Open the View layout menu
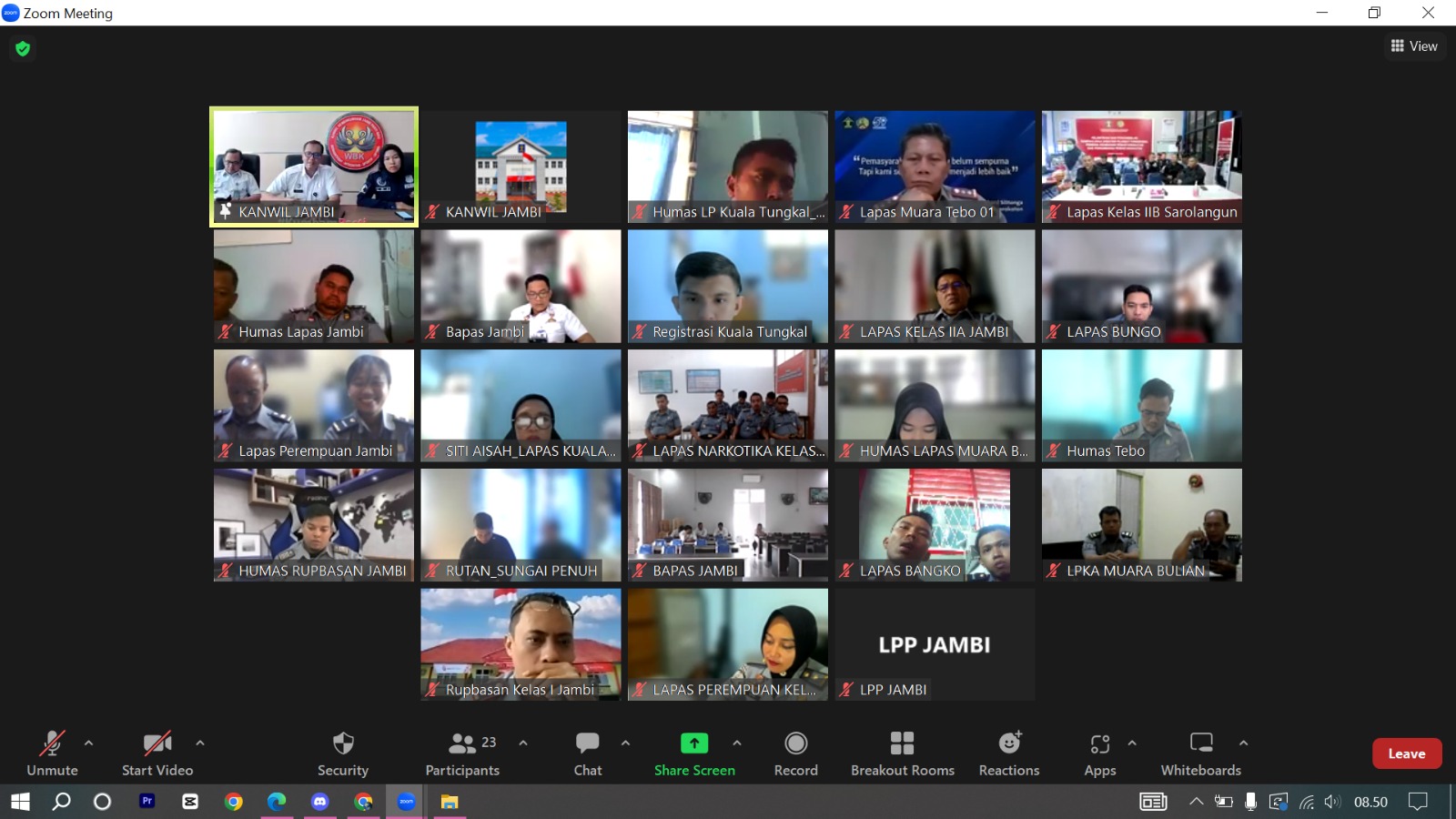 pyautogui.click(x=1414, y=45)
